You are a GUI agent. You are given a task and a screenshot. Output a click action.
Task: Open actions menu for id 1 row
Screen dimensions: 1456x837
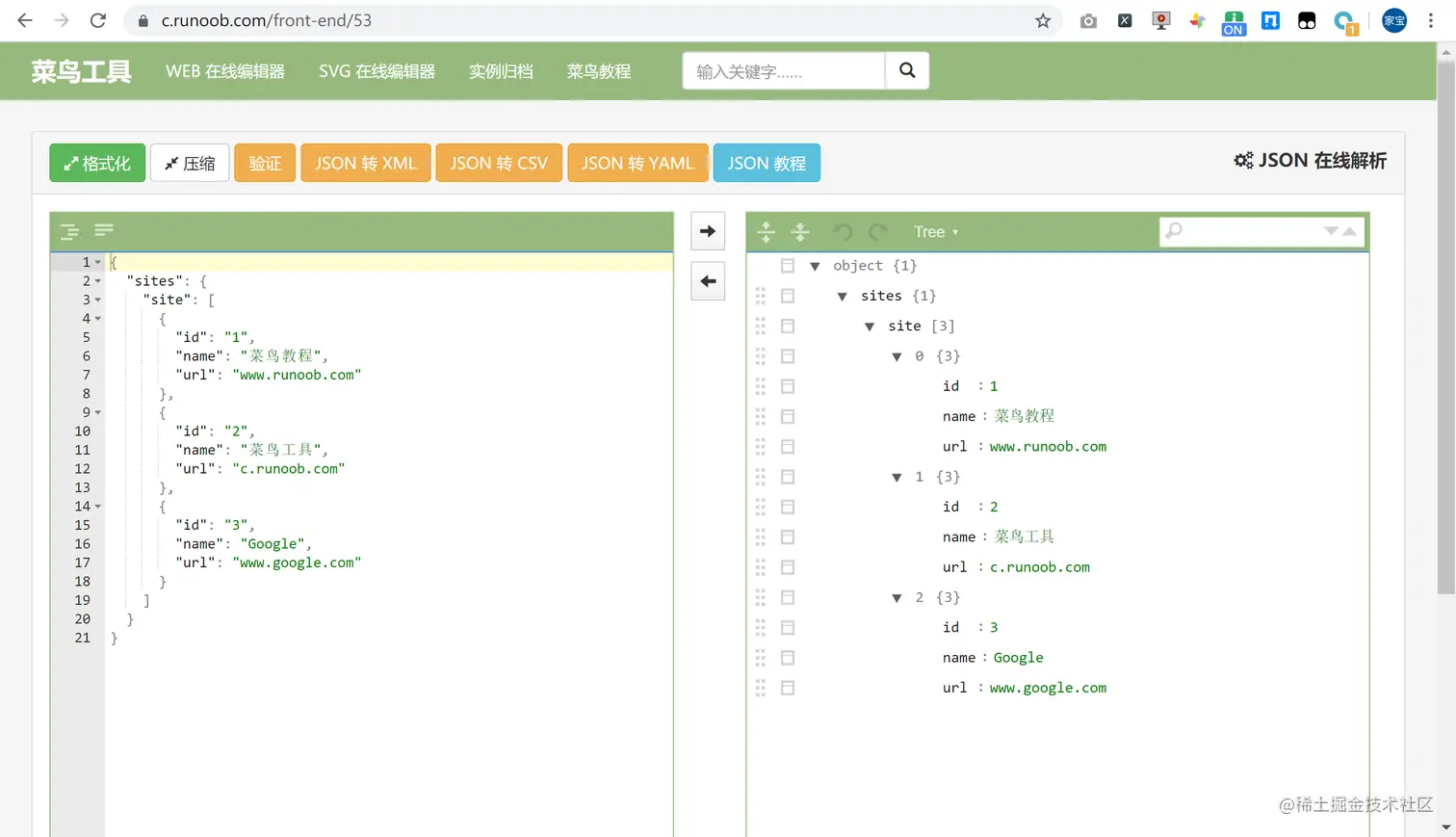[x=788, y=386]
